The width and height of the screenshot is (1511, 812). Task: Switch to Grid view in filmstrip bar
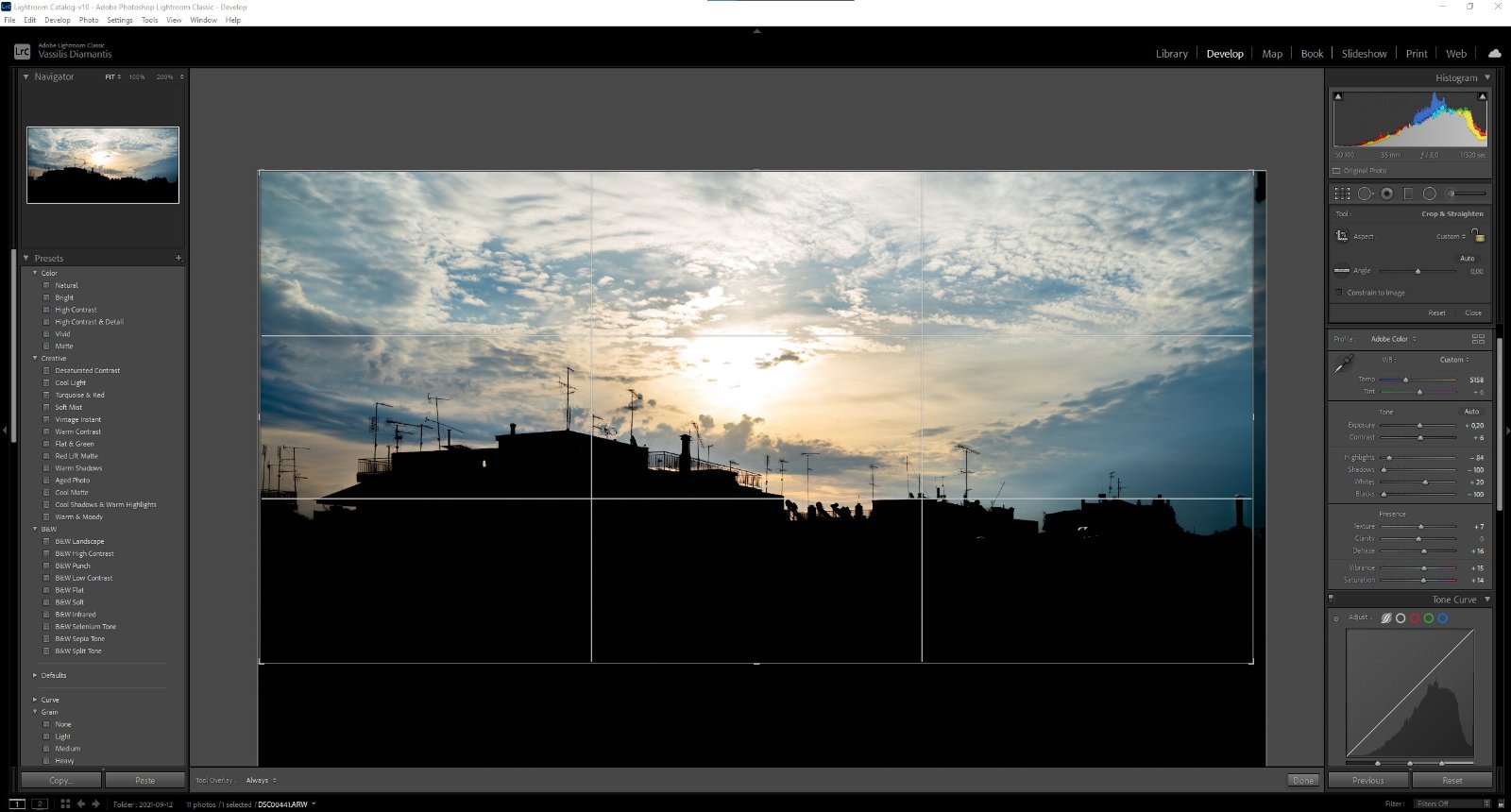pos(65,804)
